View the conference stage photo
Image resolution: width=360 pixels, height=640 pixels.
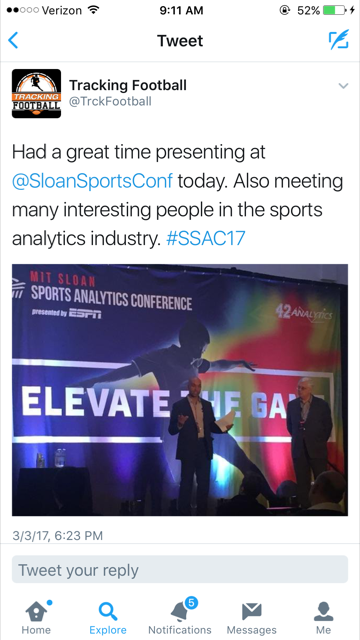coord(180,390)
